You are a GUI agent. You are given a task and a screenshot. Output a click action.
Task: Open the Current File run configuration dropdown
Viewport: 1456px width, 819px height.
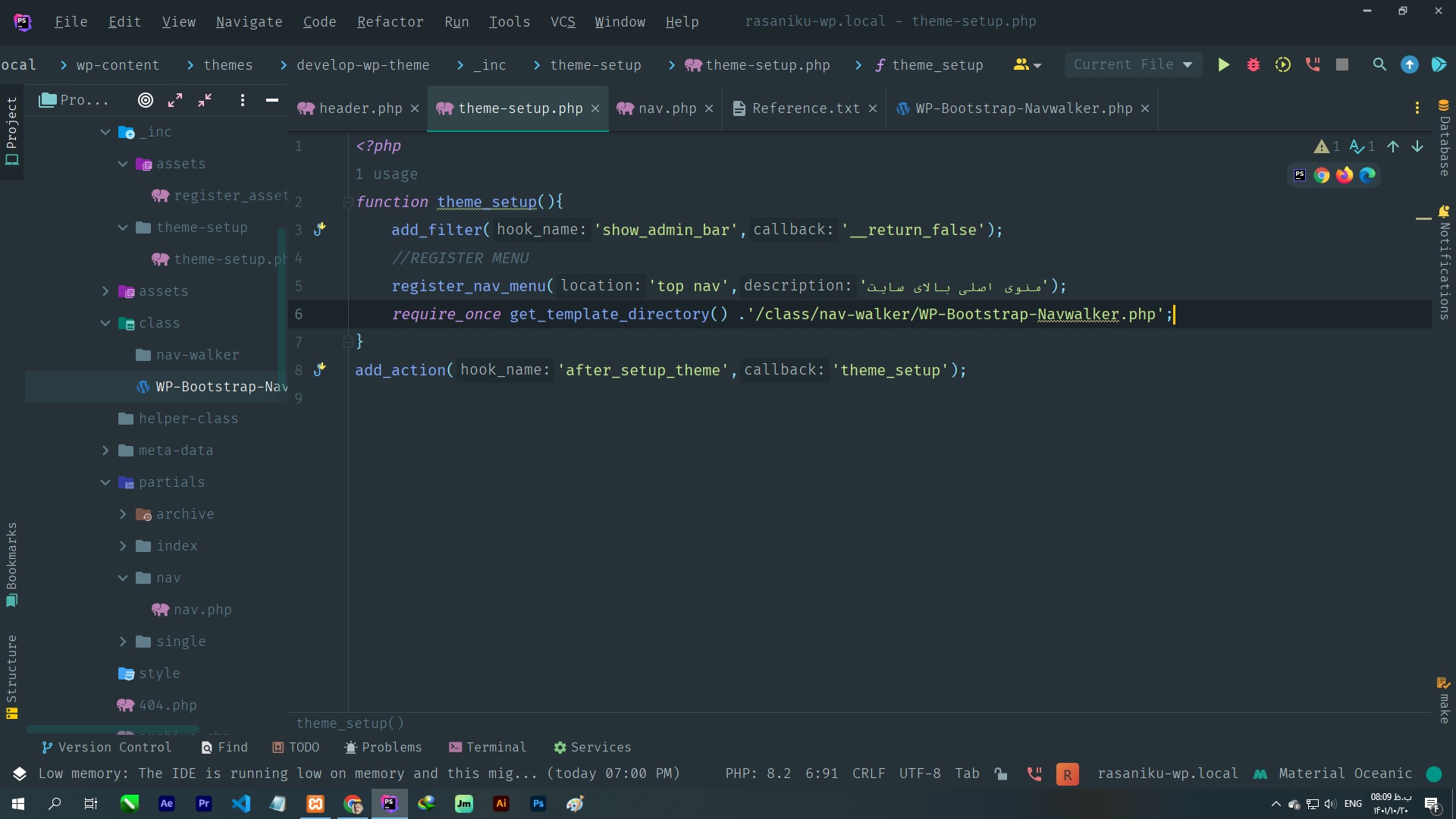[x=1133, y=65]
